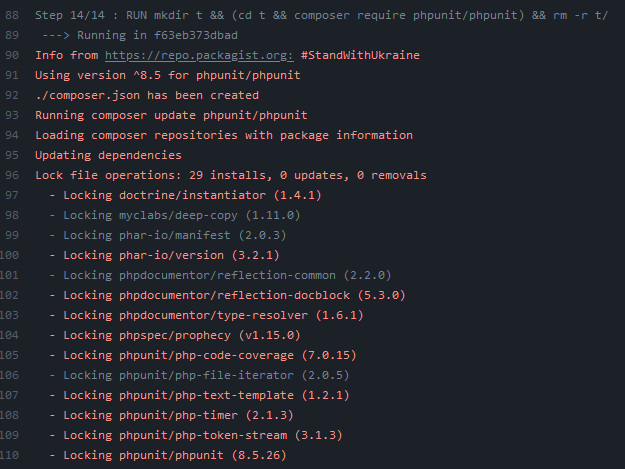Click line number 91 in gutter
Screen dimensions: 625x469
(x=12, y=75)
